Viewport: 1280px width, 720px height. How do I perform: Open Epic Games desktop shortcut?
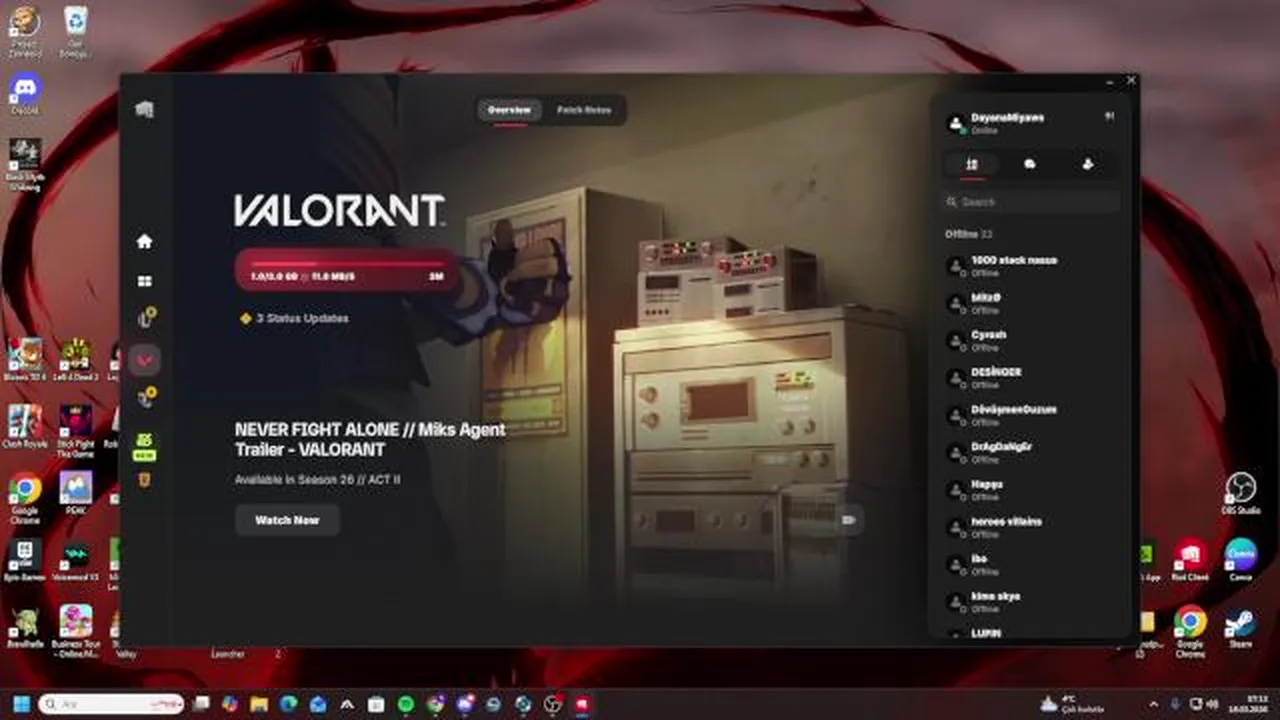(25, 560)
